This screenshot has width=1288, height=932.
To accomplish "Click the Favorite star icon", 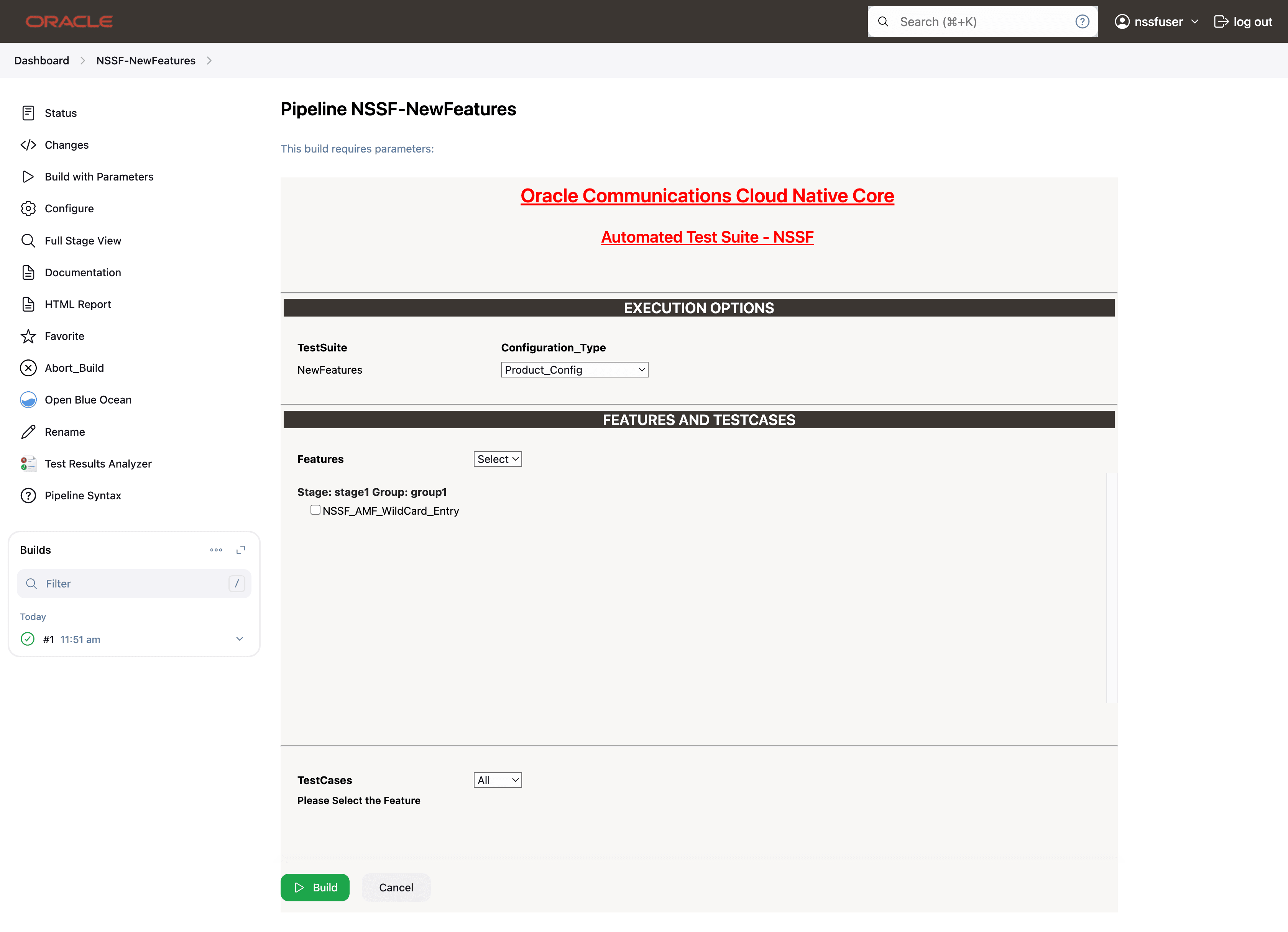I will (x=28, y=336).
